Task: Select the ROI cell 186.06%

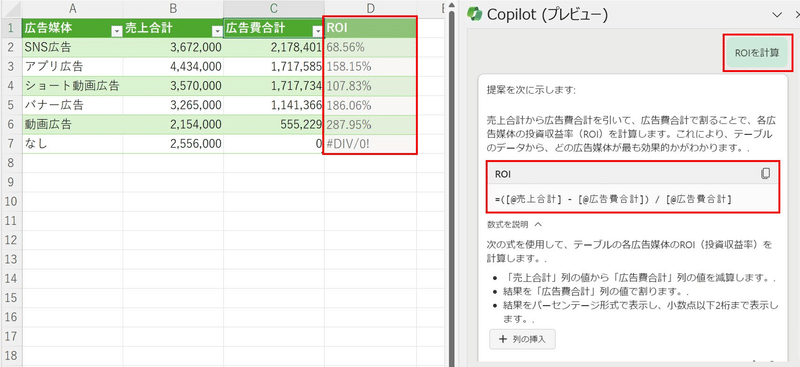Action: (370, 106)
